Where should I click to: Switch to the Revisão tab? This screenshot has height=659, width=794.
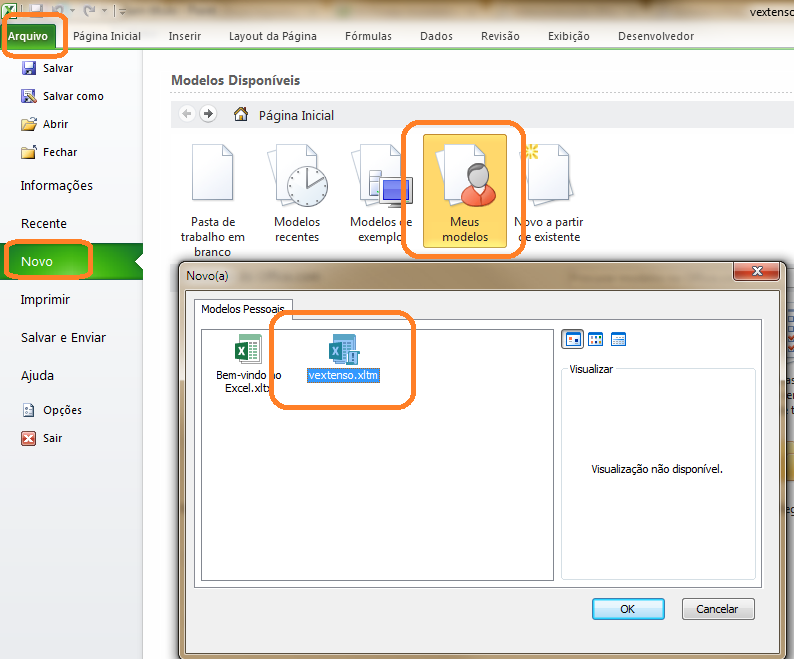click(500, 36)
